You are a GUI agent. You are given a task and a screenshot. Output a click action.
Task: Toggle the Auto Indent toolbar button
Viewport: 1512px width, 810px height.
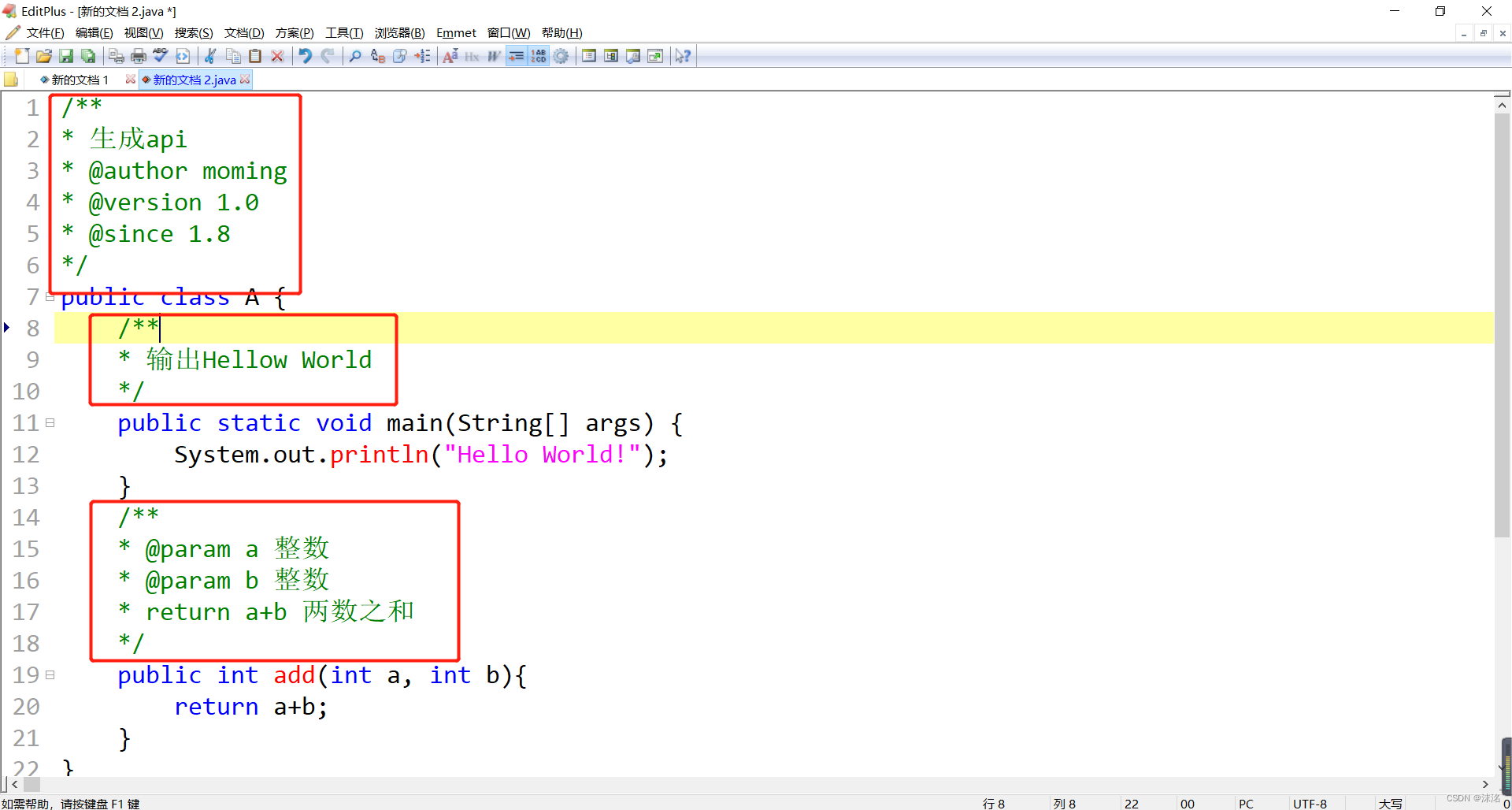click(x=517, y=56)
